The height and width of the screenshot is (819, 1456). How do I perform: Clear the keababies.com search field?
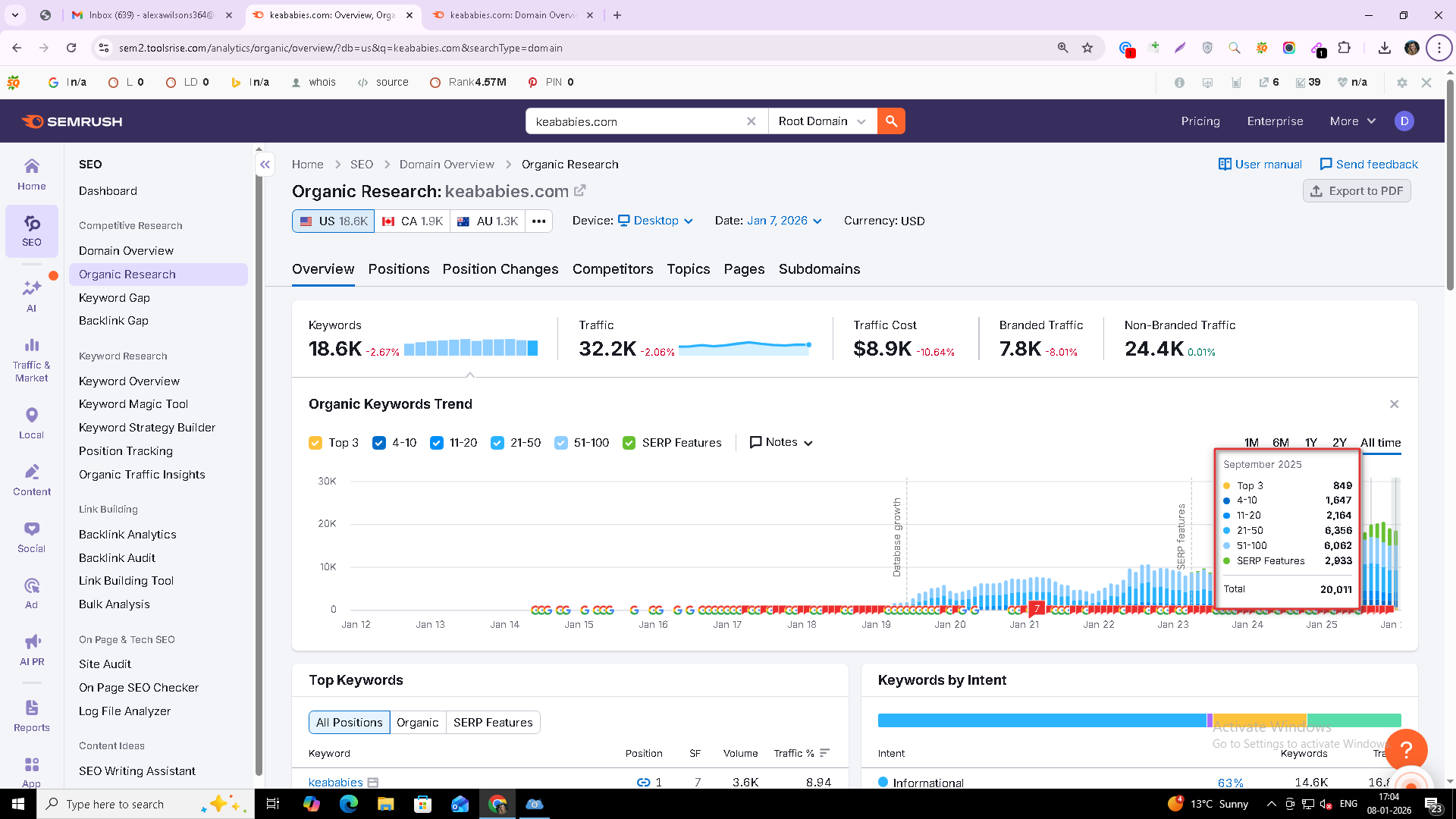point(751,121)
